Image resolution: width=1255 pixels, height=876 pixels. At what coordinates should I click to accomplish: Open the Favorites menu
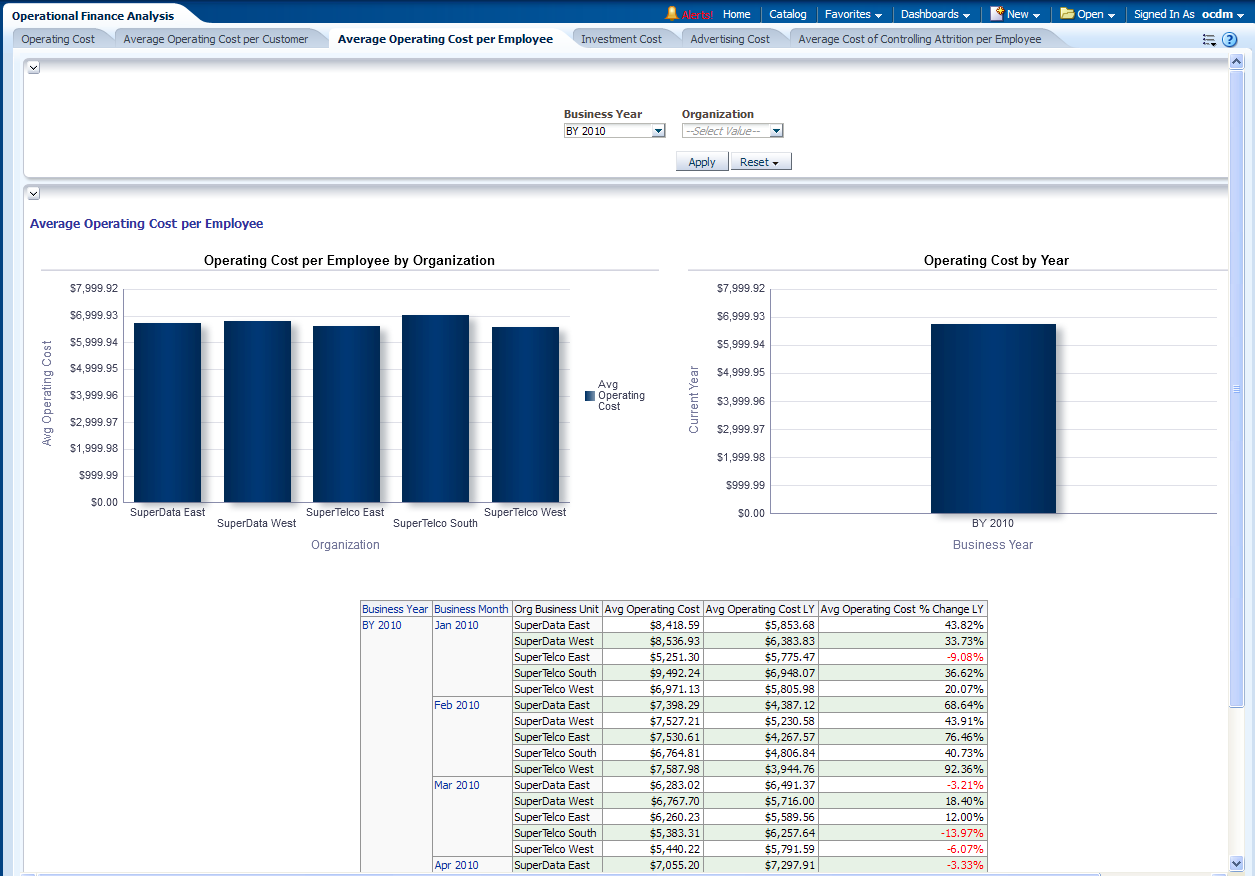853,14
